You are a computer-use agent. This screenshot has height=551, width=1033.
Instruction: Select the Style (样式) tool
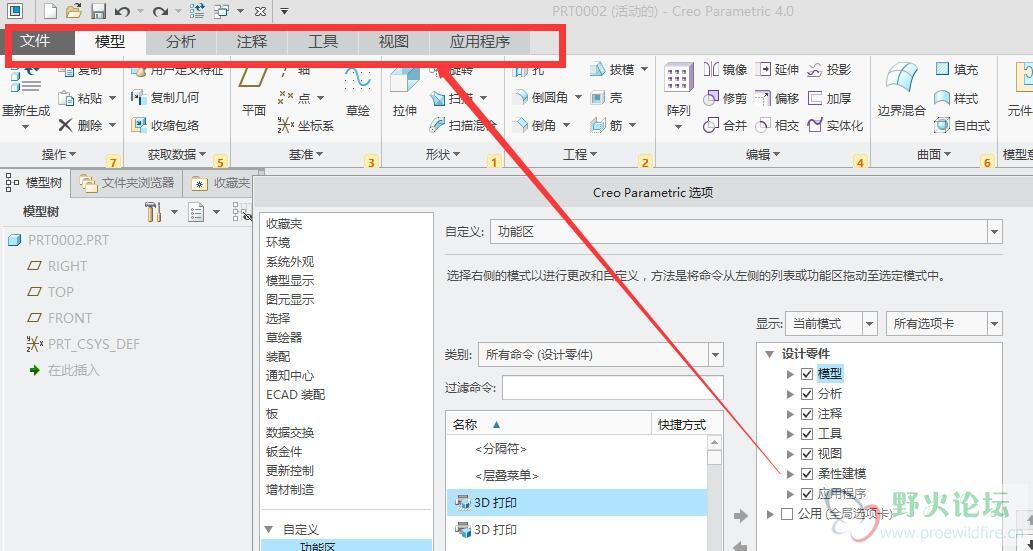click(x=956, y=98)
